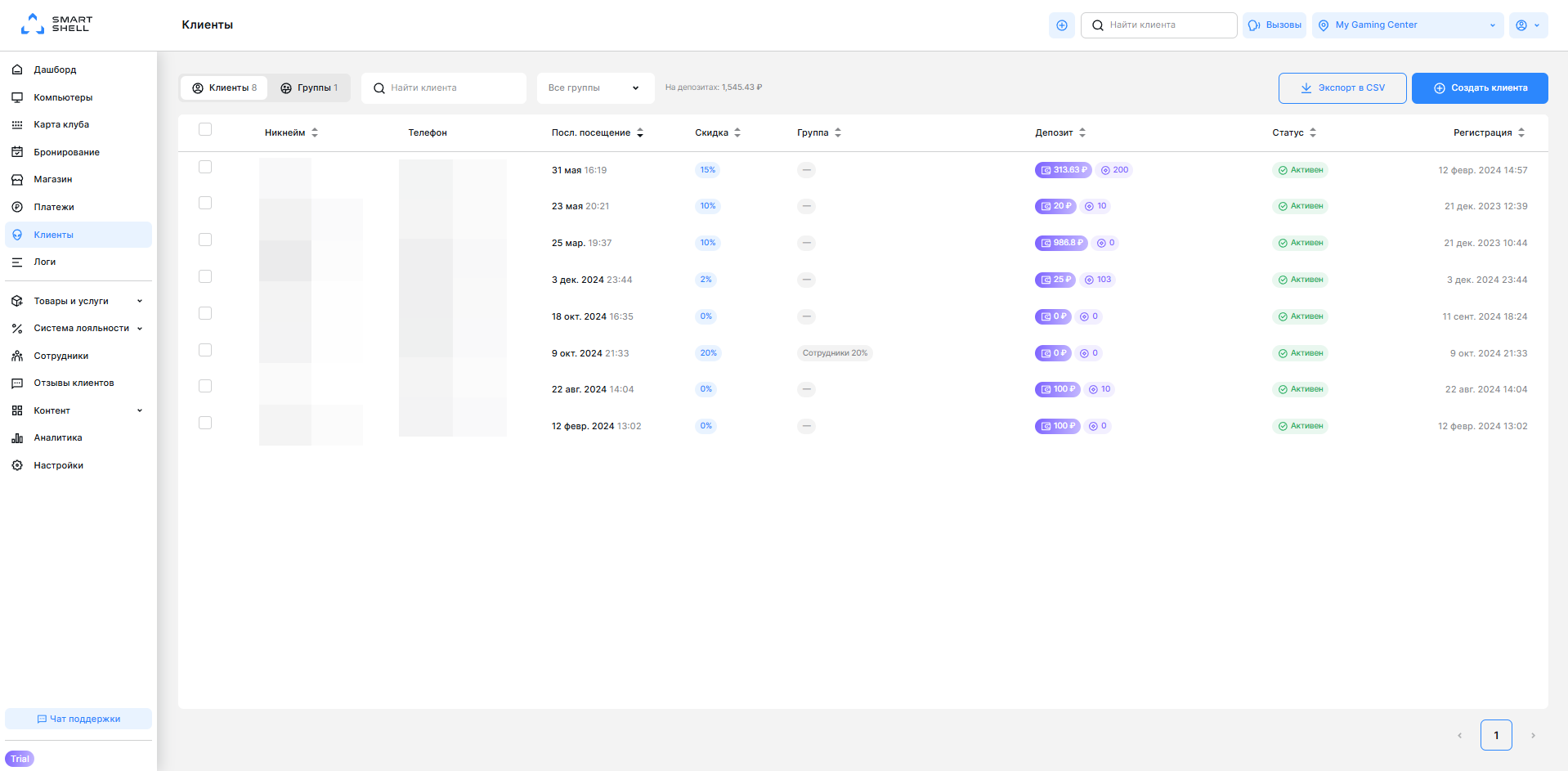Click the Компьютеры monitor icon

17,97
